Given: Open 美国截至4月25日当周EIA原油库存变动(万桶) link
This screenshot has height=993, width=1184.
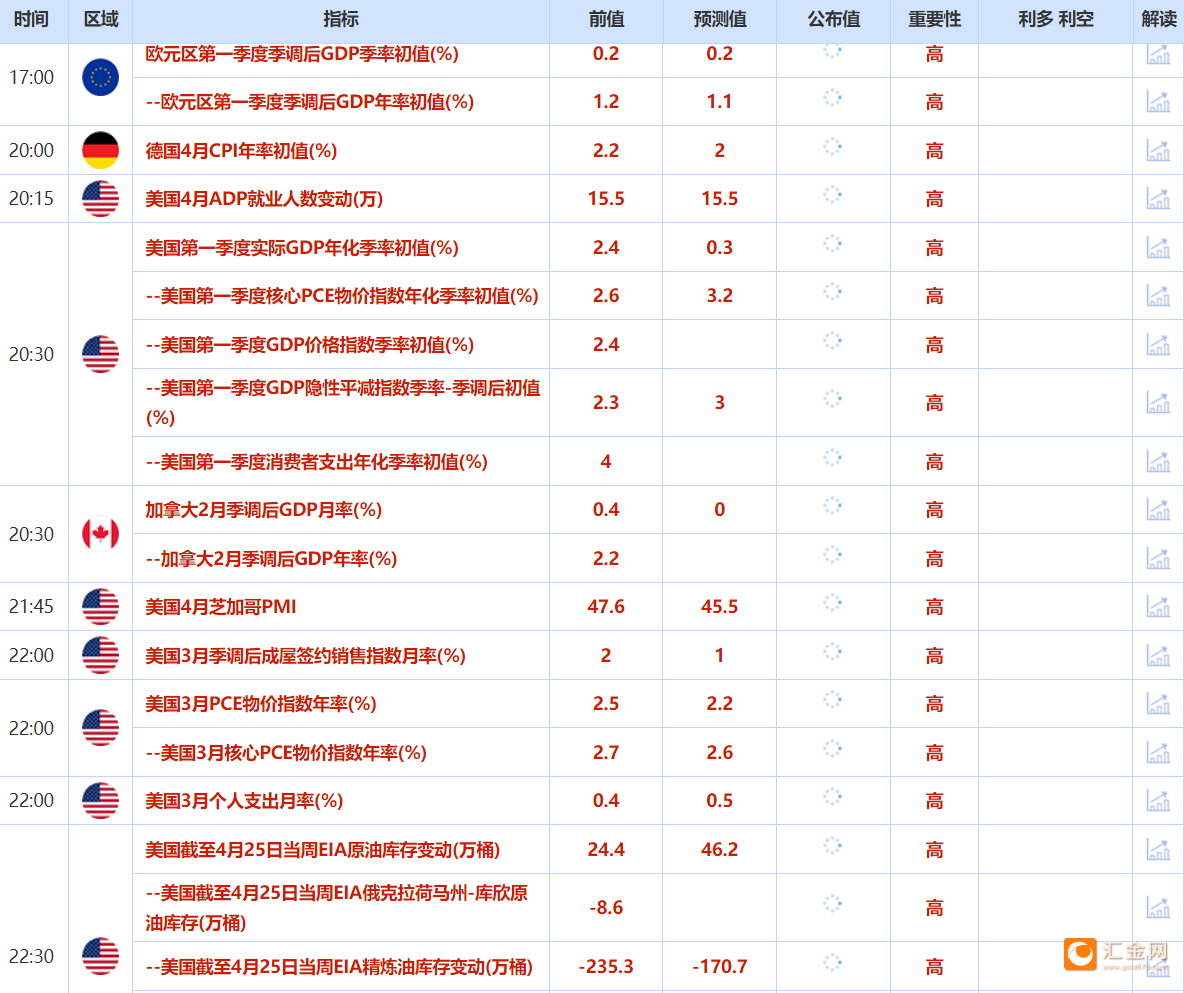Looking at the screenshot, I should point(322,850).
